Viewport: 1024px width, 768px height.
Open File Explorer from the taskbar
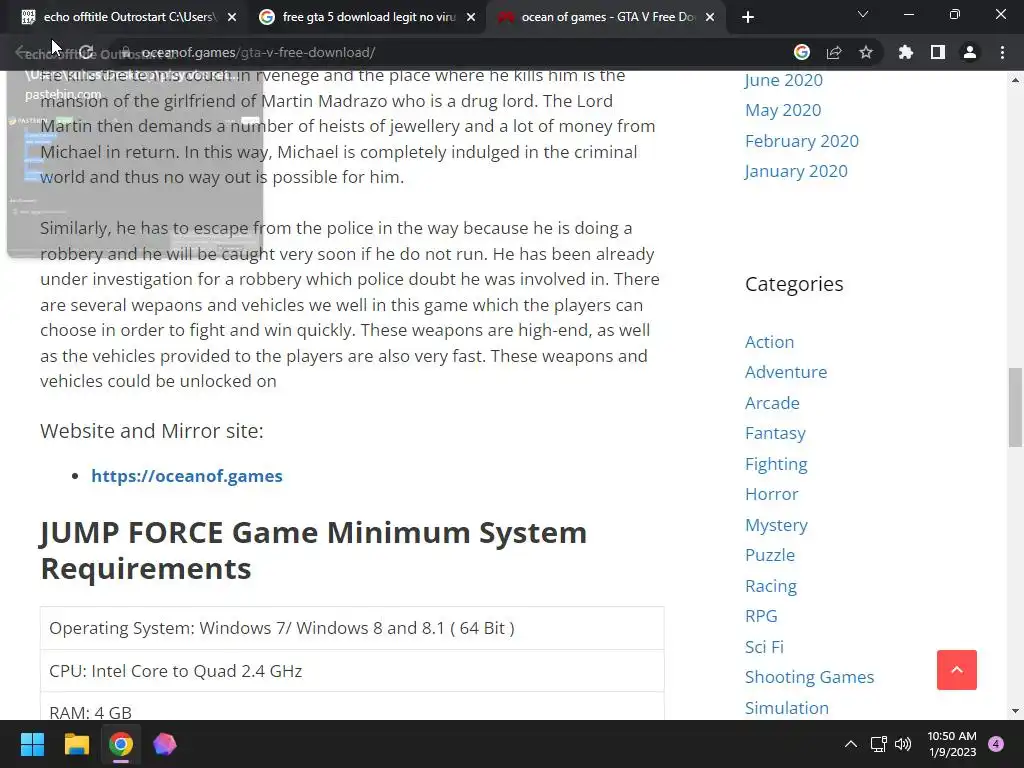[x=76, y=744]
